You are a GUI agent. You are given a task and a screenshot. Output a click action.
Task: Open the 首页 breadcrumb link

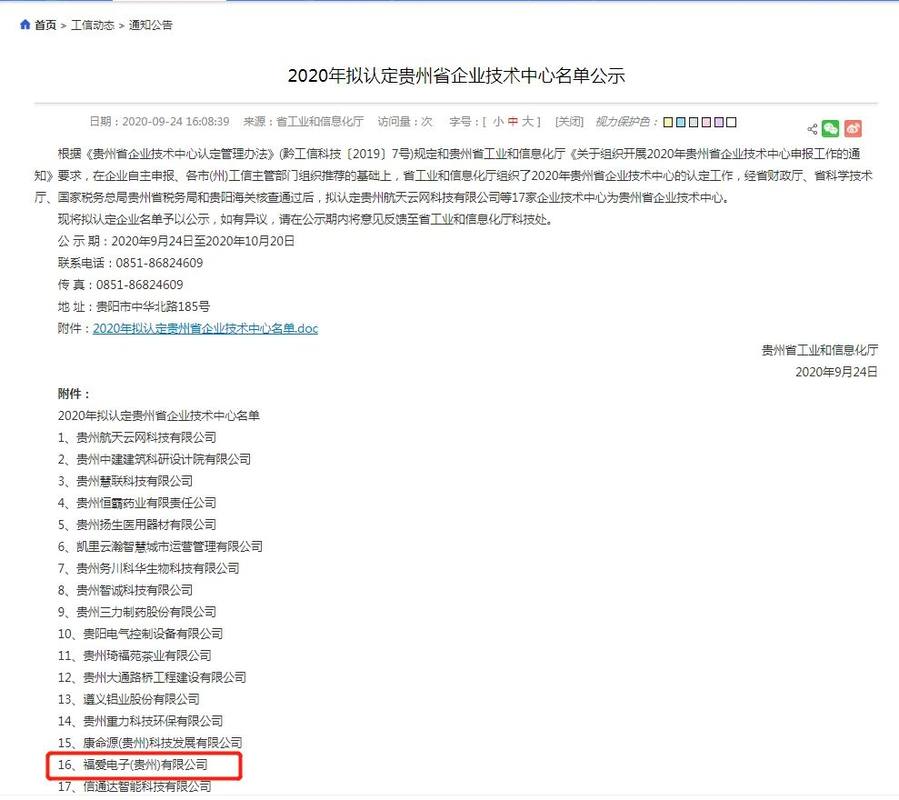click(45, 25)
